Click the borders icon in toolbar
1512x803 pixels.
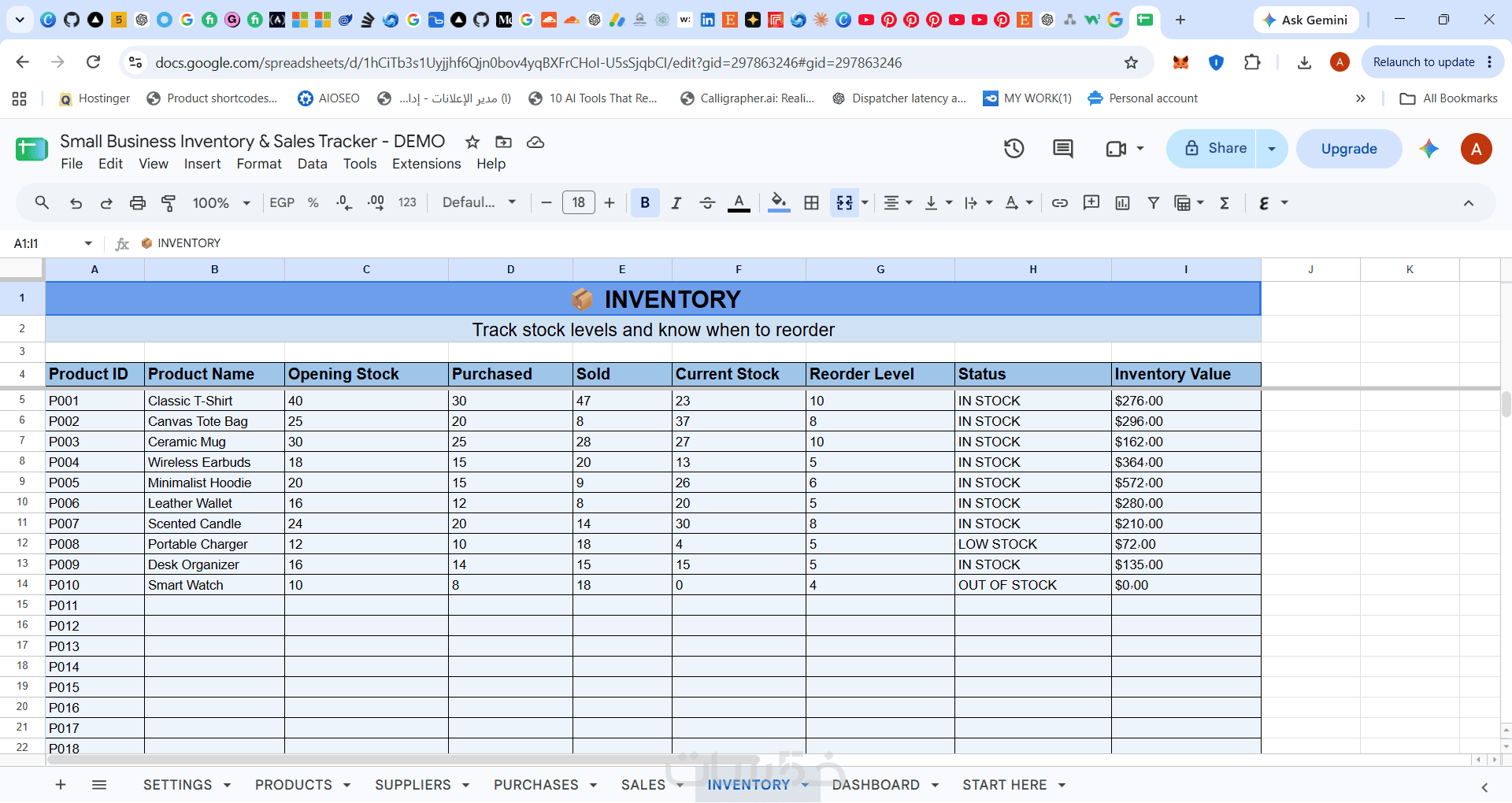pos(811,203)
